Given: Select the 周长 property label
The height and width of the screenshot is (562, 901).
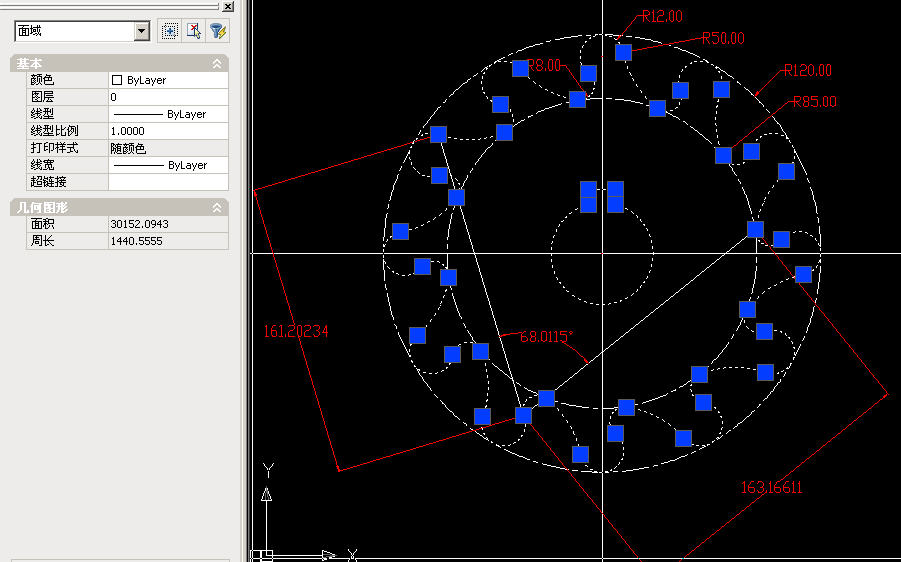Looking at the screenshot, I should (x=43, y=241).
